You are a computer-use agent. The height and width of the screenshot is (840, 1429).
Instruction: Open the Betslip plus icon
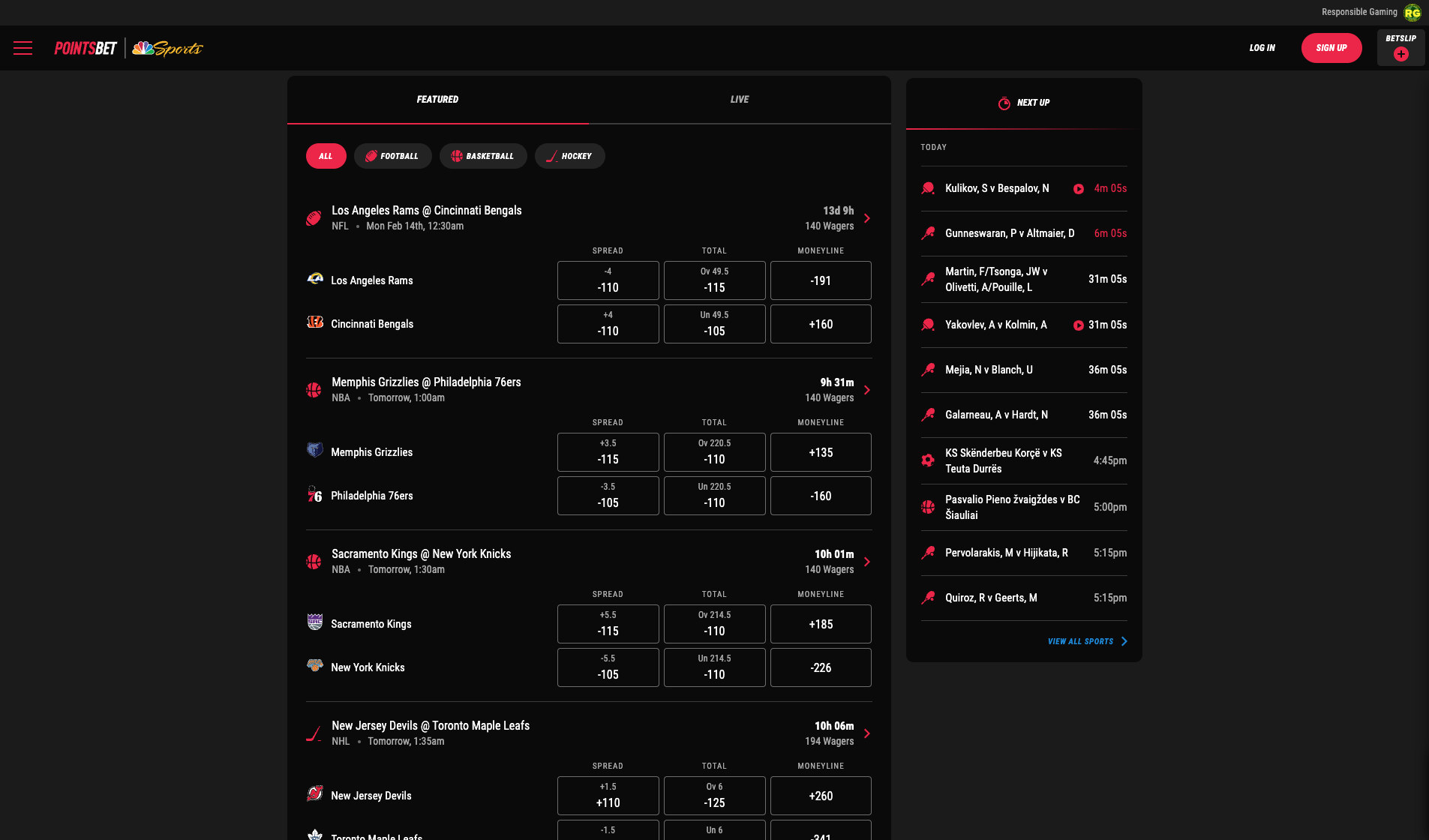[x=1400, y=54]
